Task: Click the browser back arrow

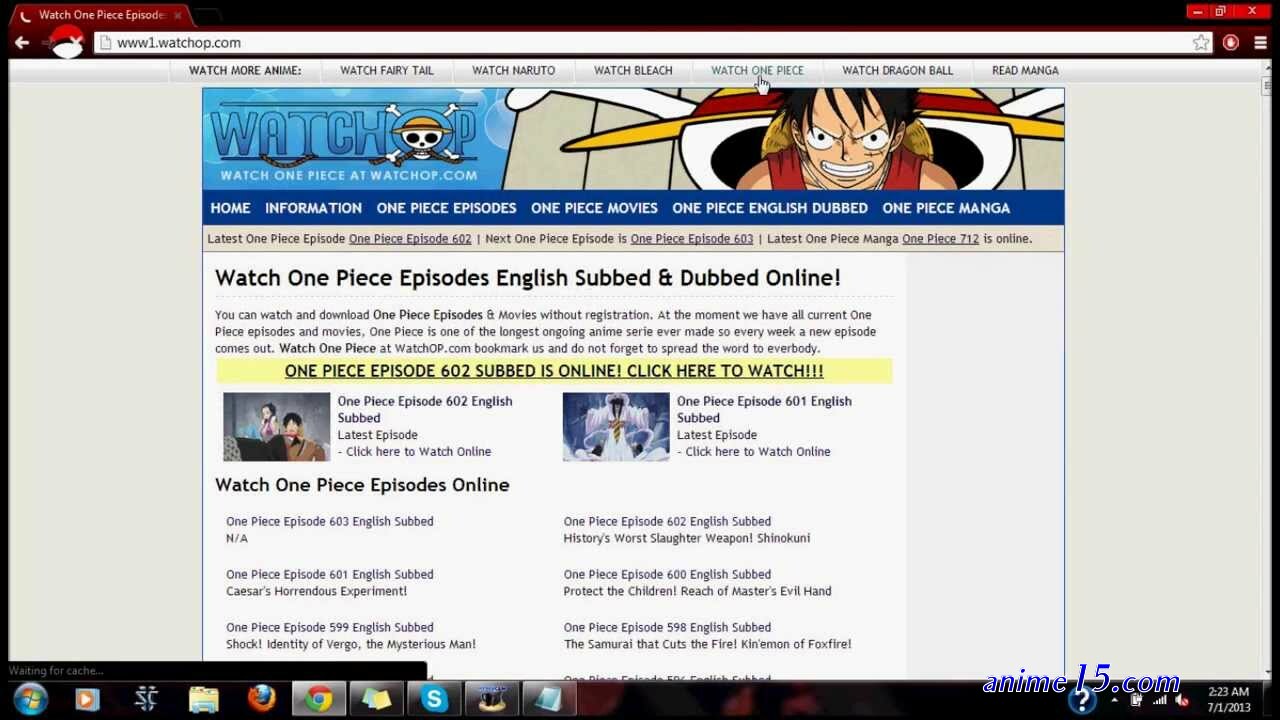Action: coord(22,42)
